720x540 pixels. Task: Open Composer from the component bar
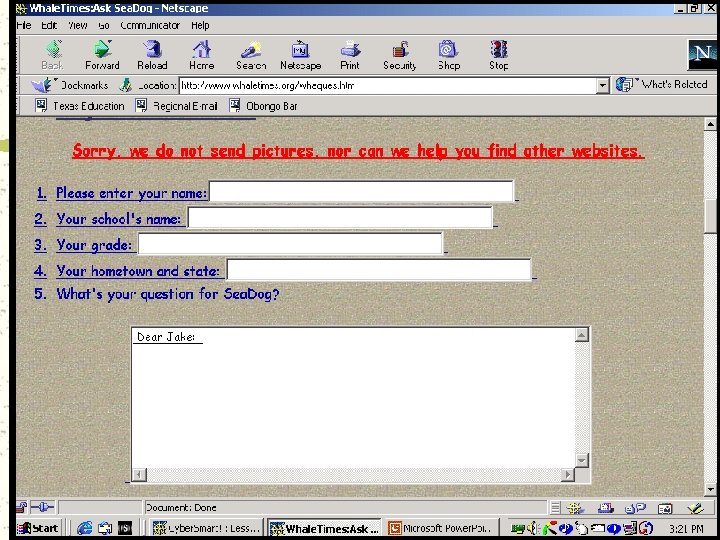[696, 508]
